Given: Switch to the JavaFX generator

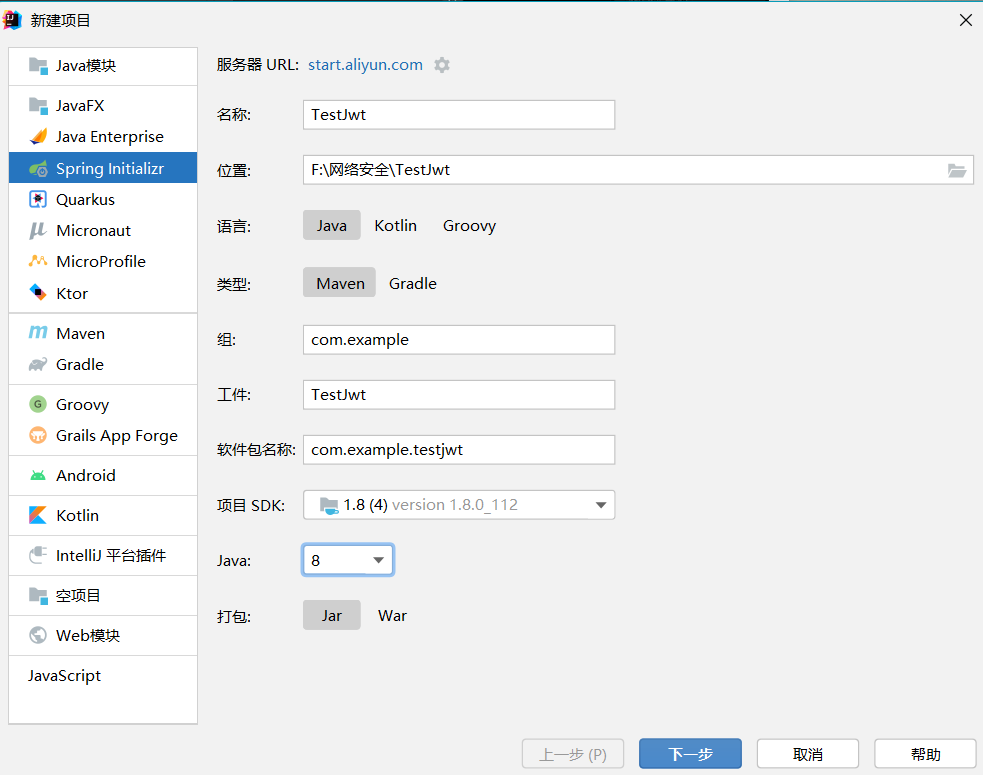Looking at the screenshot, I should coord(76,105).
